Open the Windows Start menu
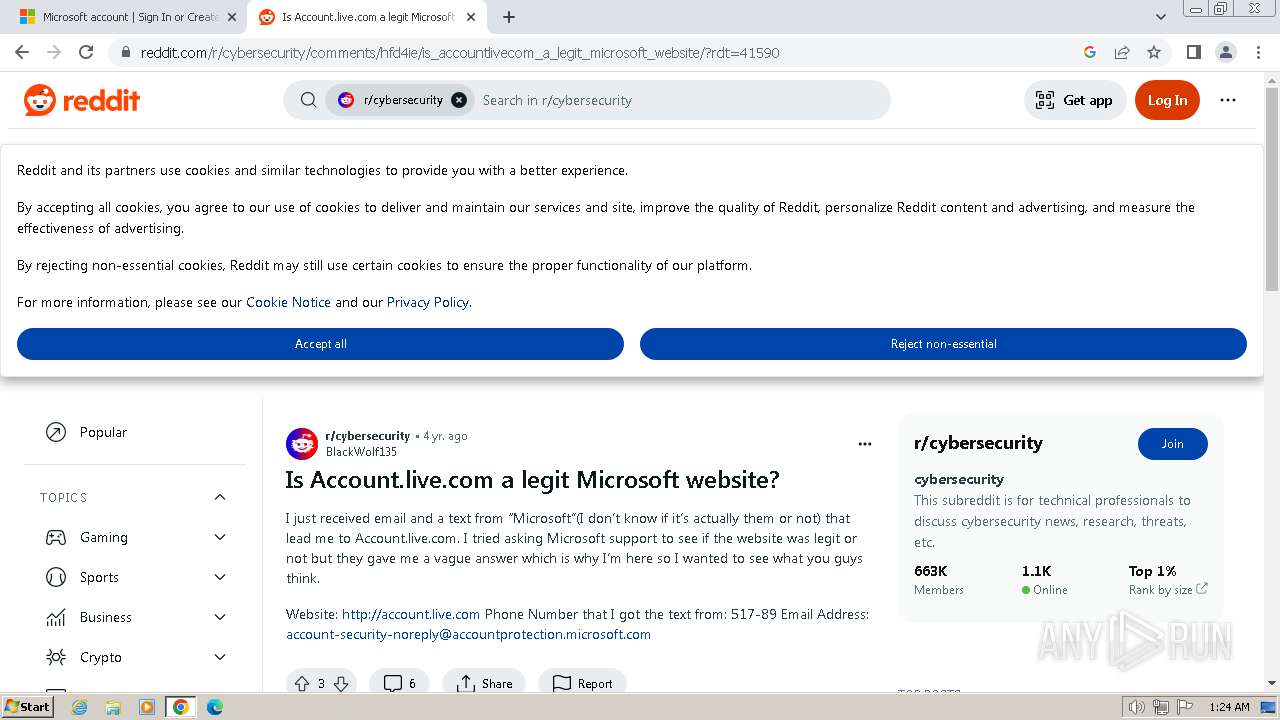Screen dimensions: 1280x720 coord(27,707)
